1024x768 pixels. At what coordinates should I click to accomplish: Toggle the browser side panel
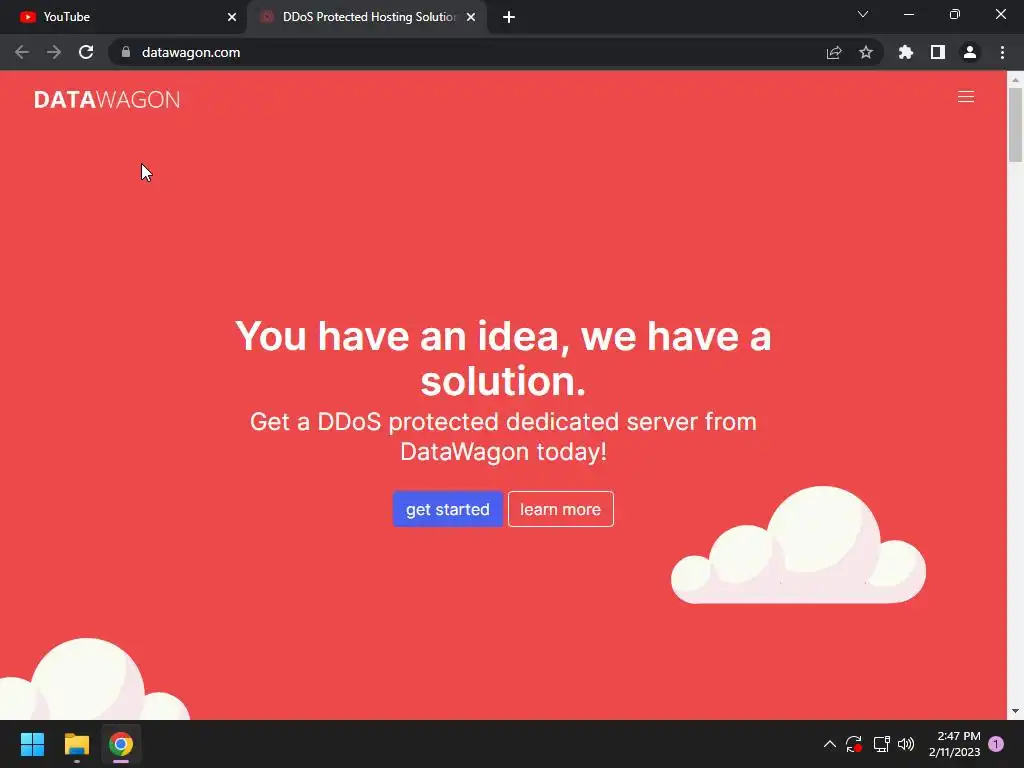(938, 52)
